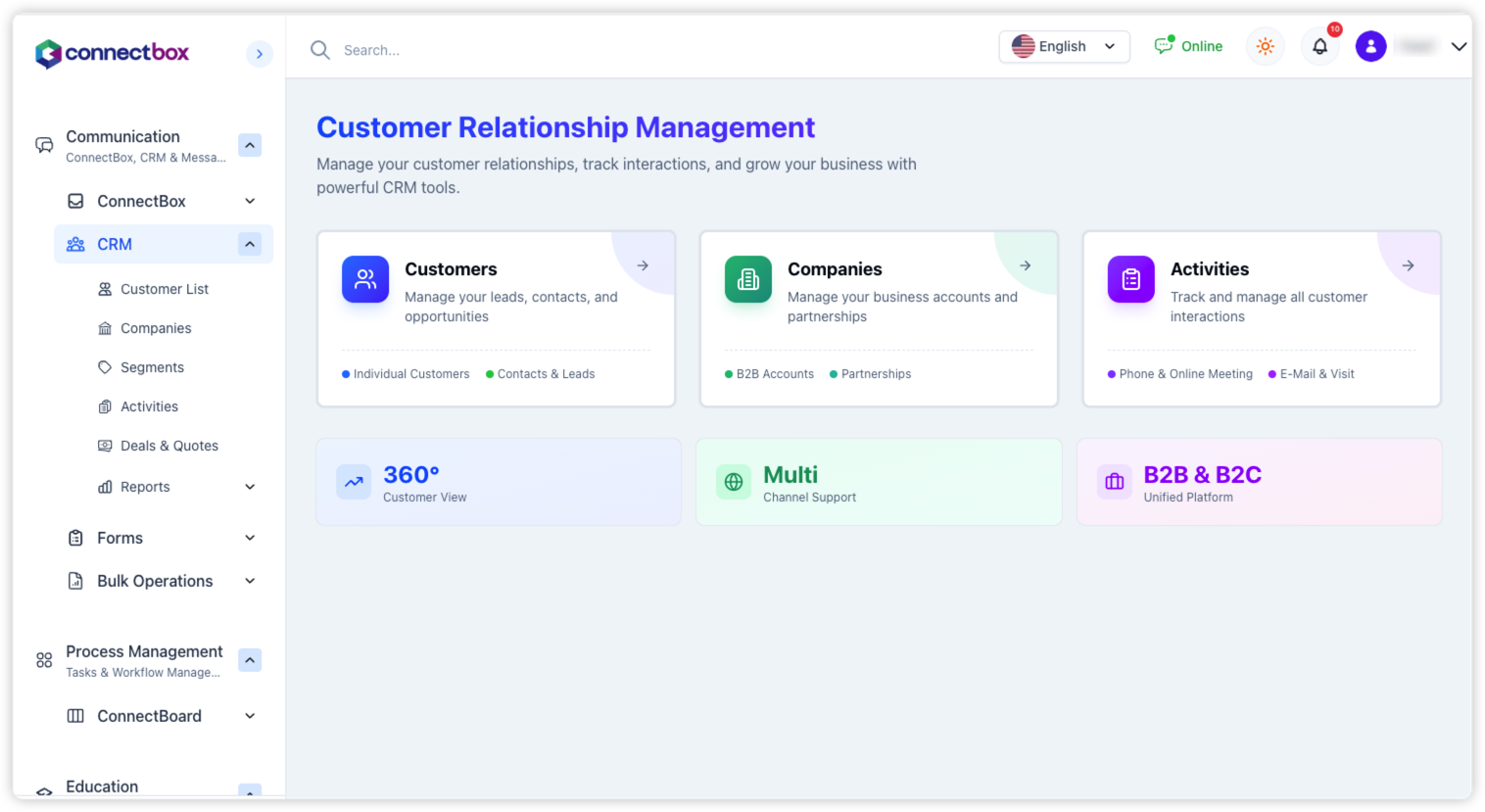Viewport: 1485px width, 812px height.
Task: Click the blue Customers card icon
Action: click(x=365, y=279)
